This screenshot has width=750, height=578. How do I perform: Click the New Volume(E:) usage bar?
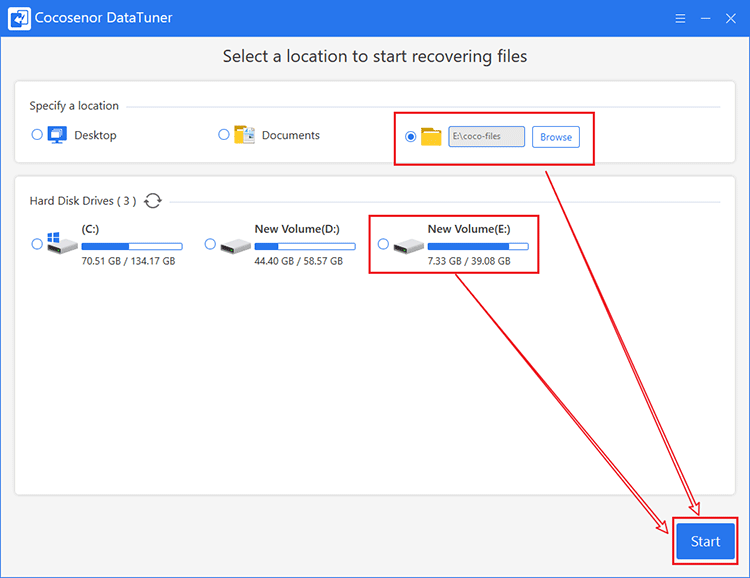tap(478, 246)
